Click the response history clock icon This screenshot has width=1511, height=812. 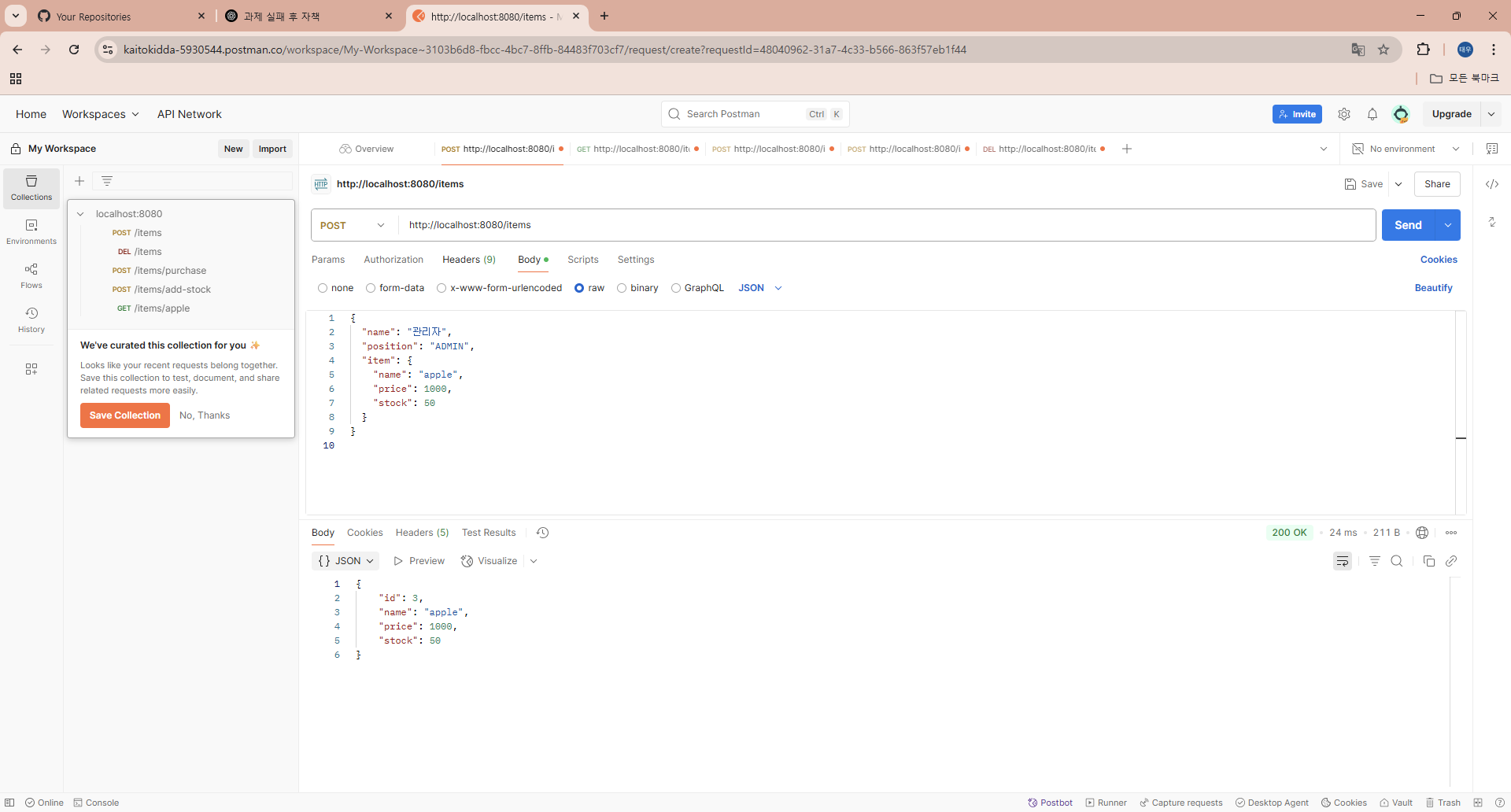(542, 533)
